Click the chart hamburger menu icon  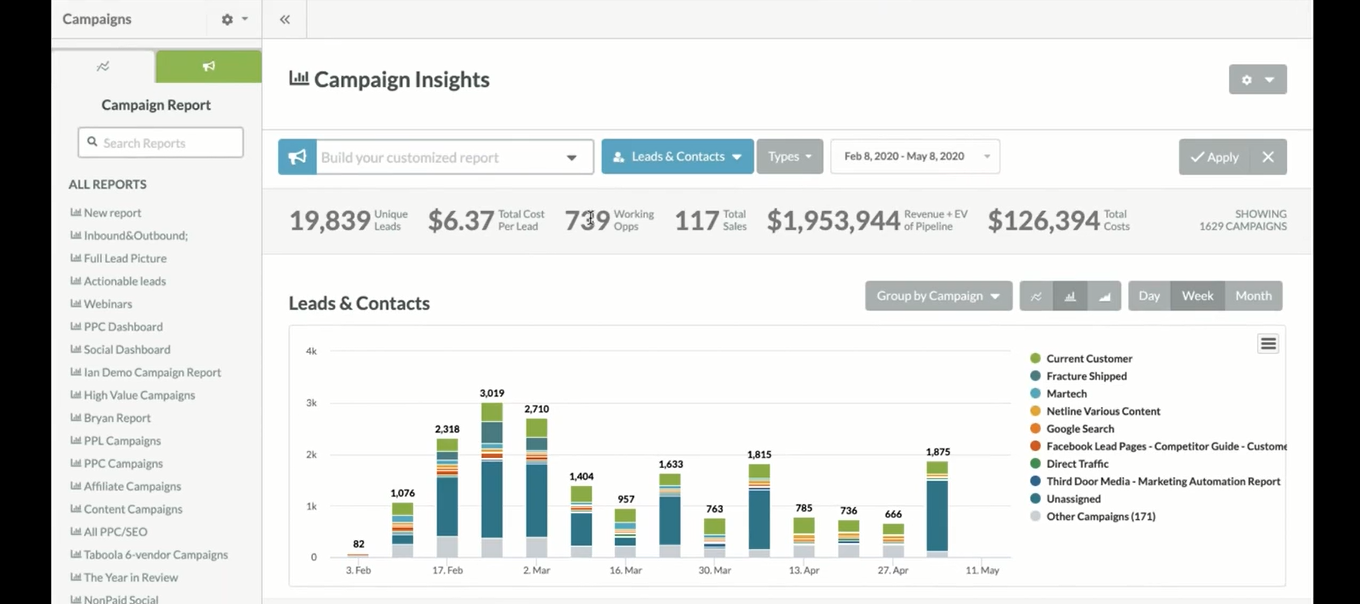1268,344
